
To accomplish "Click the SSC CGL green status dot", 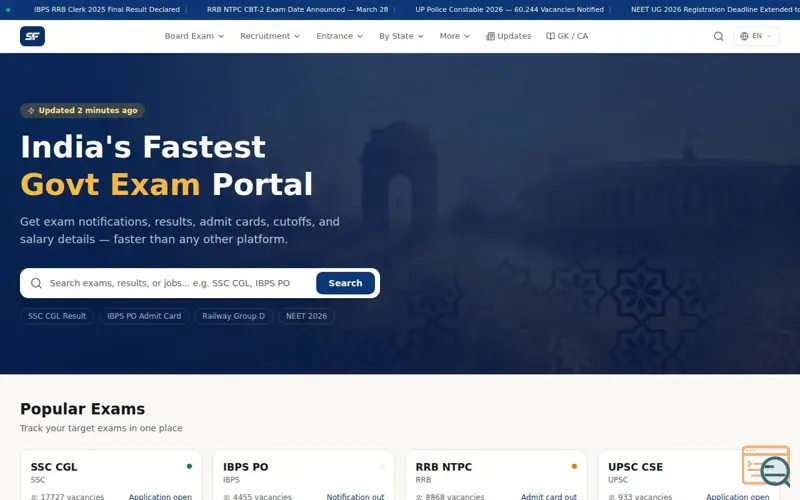I will coord(189,466).
